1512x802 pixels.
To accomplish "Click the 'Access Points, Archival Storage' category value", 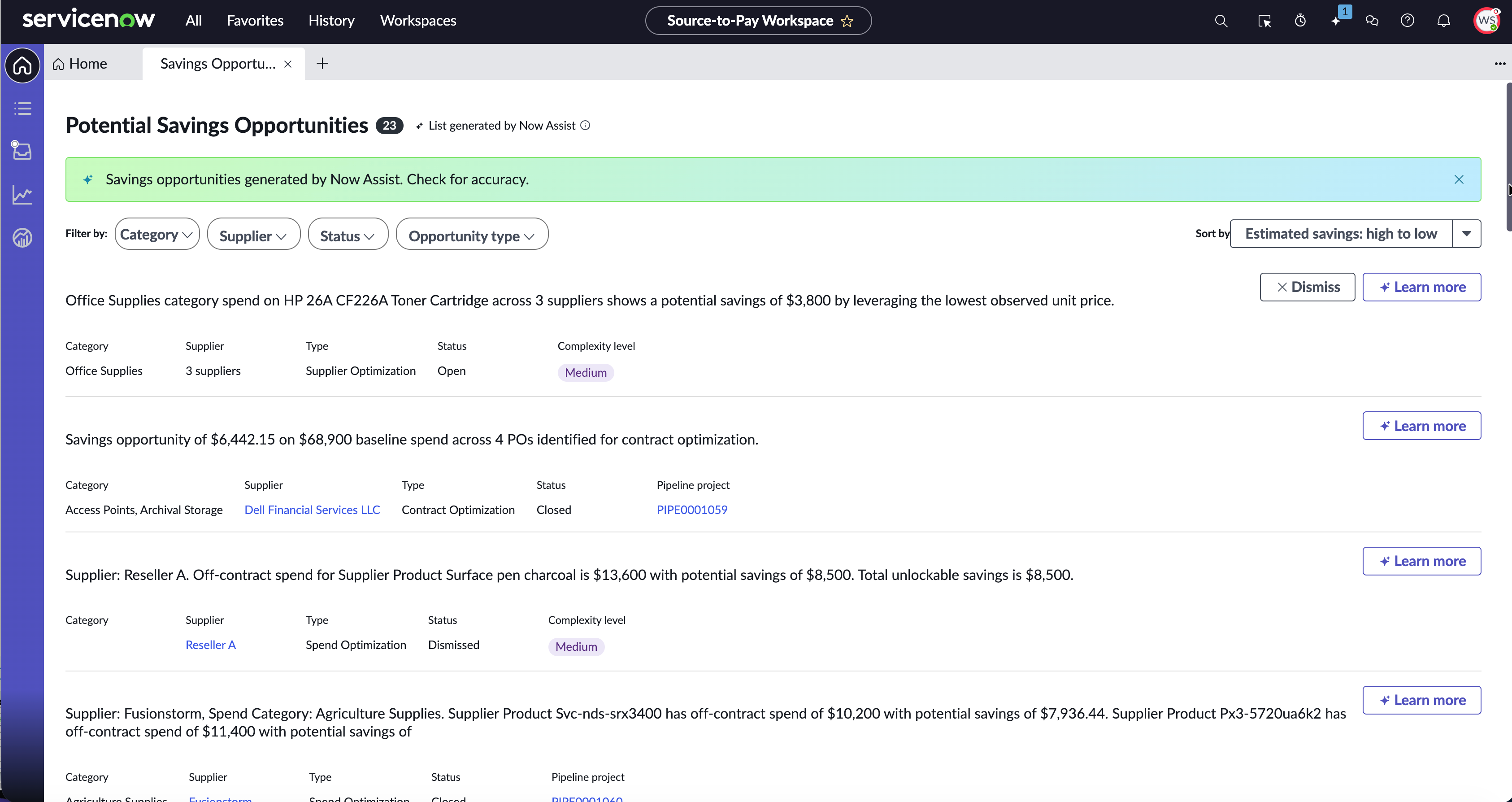I will pos(144,510).
